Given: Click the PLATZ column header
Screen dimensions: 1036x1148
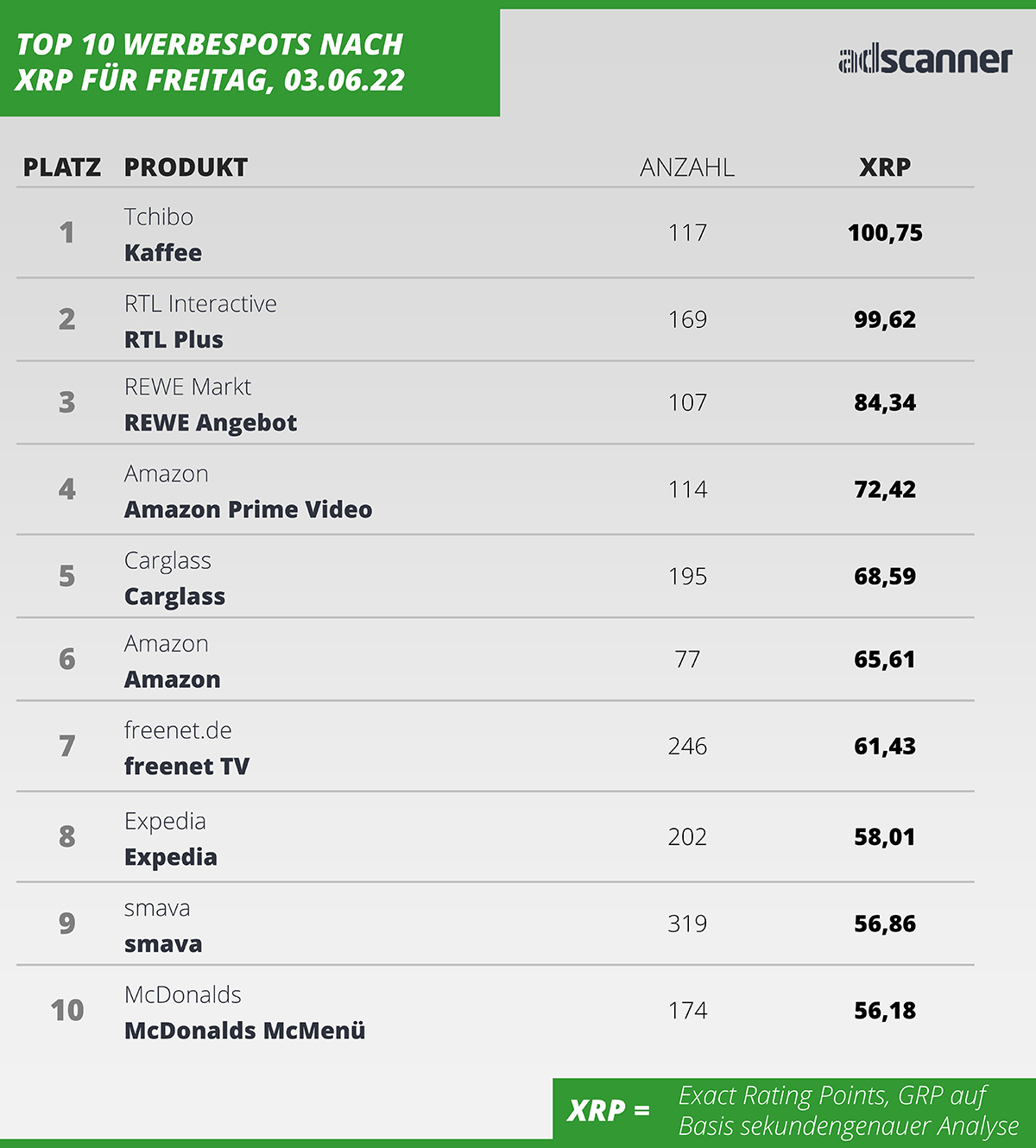Looking at the screenshot, I should tap(62, 167).
